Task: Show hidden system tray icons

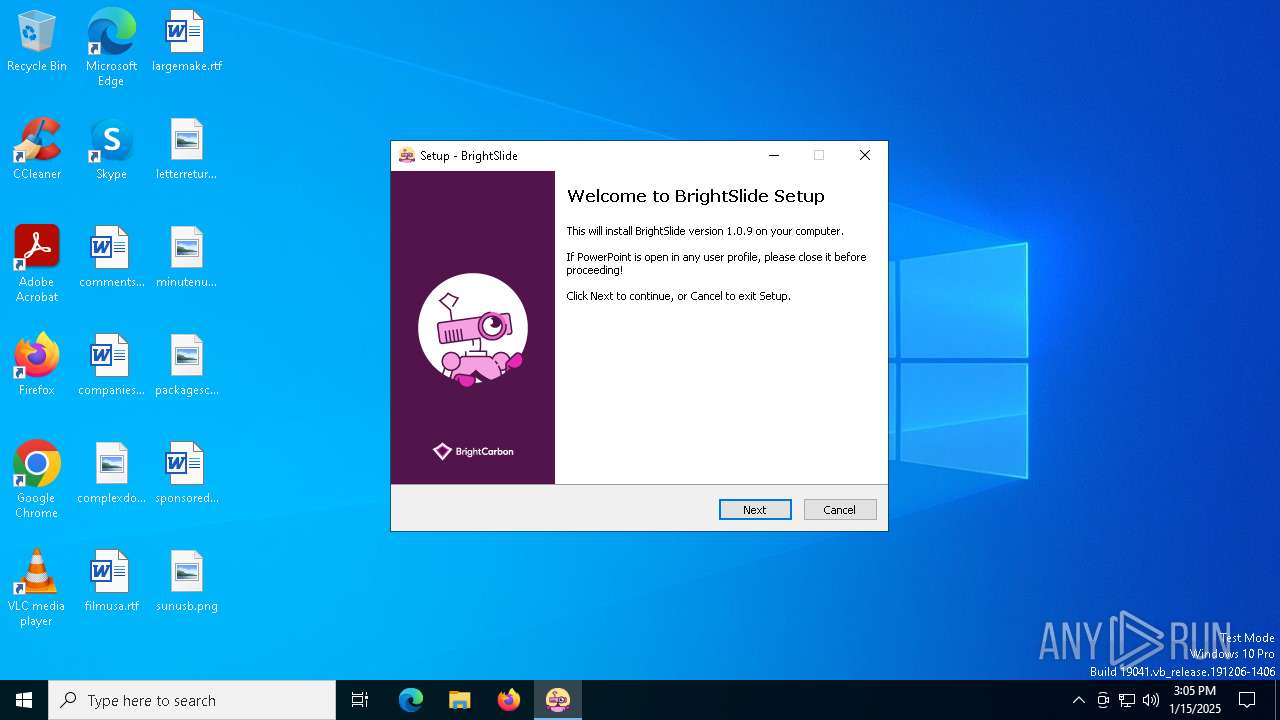Action: pos(1078,700)
